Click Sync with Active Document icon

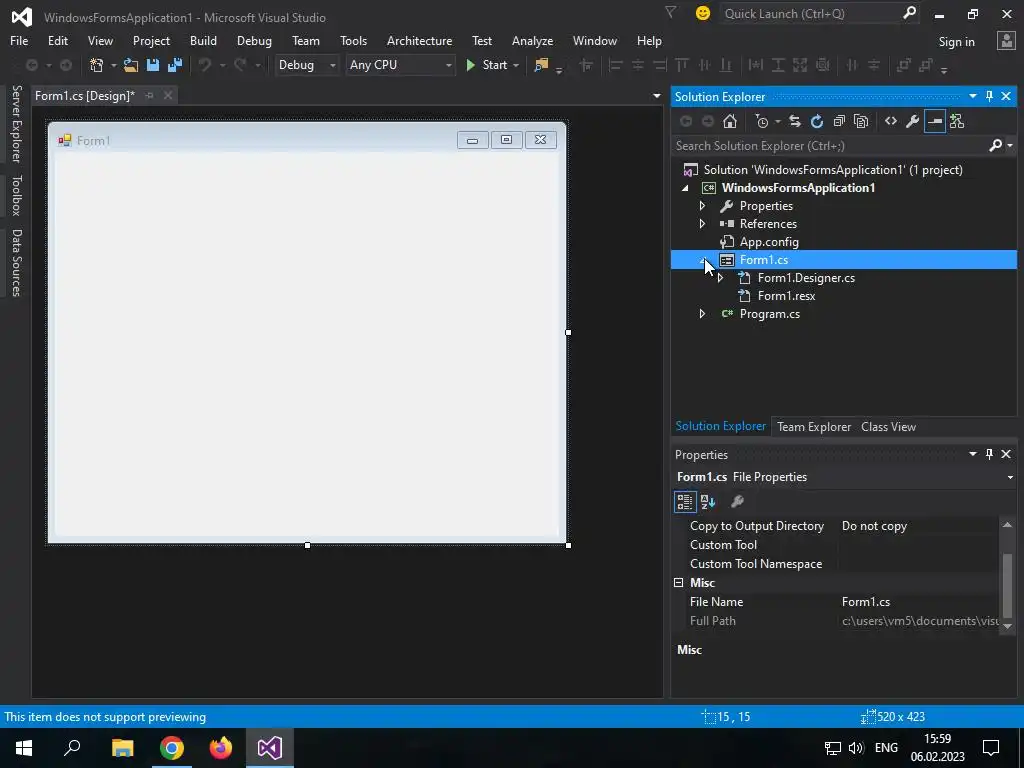[795, 121]
